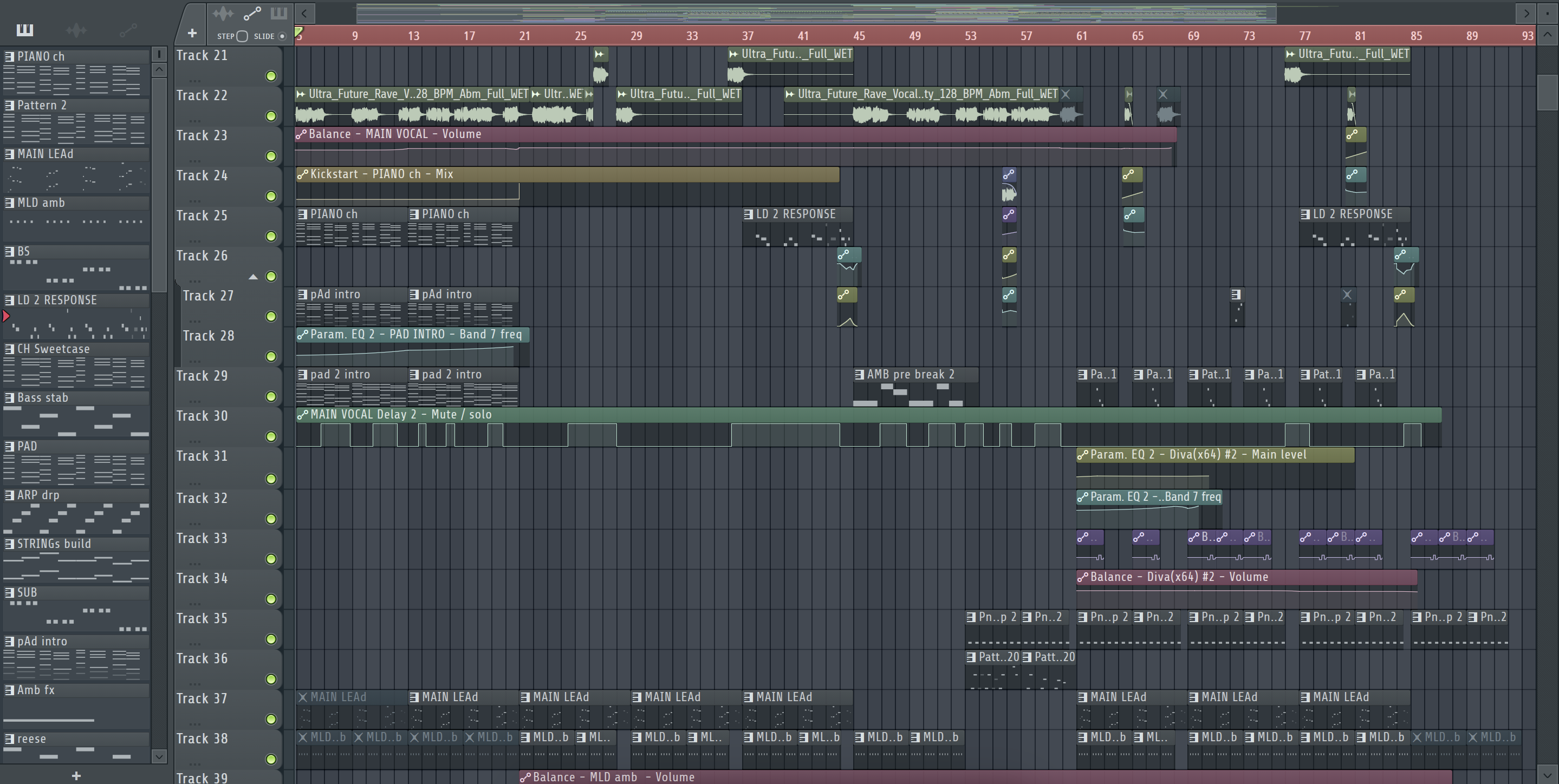
Task: Select the Amb fx pattern in picker
Action: [x=76, y=707]
